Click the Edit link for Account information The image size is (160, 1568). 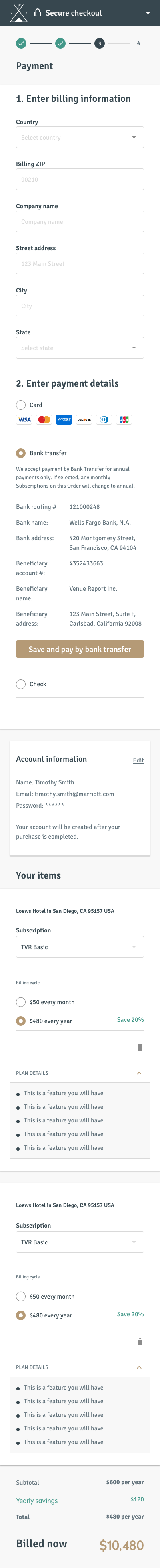[138, 760]
